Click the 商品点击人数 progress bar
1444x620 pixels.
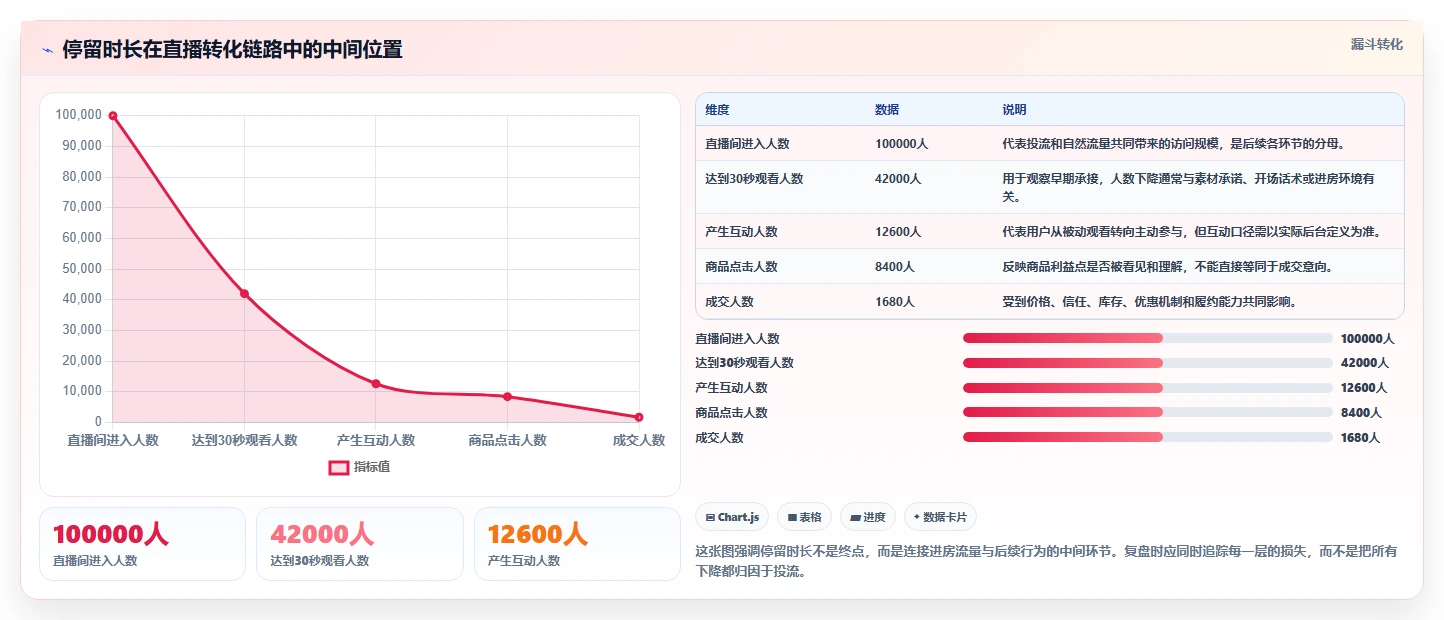click(1147, 413)
